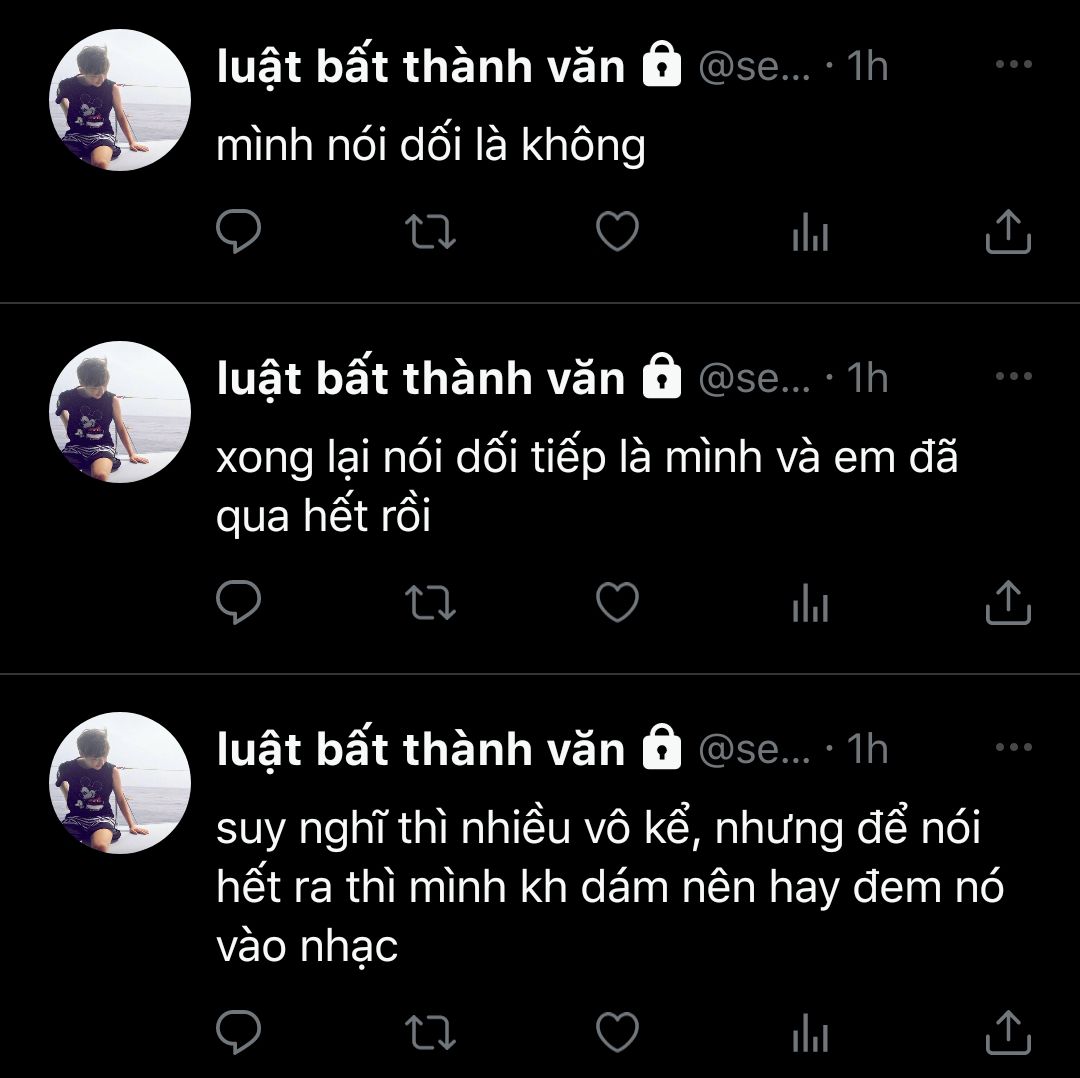The width and height of the screenshot is (1080, 1078).
Task: Share the second tweet
Action: coord(1008,602)
